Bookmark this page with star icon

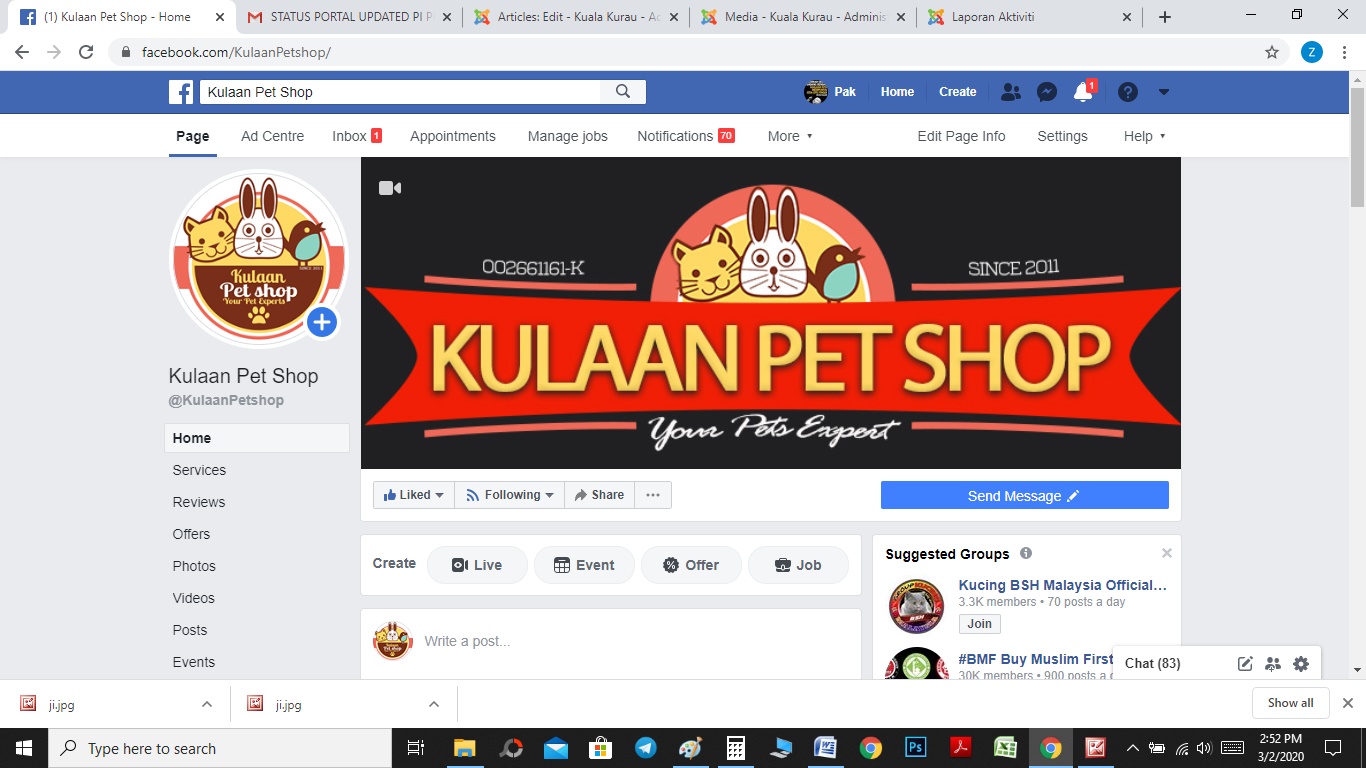pyautogui.click(x=1272, y=52)
